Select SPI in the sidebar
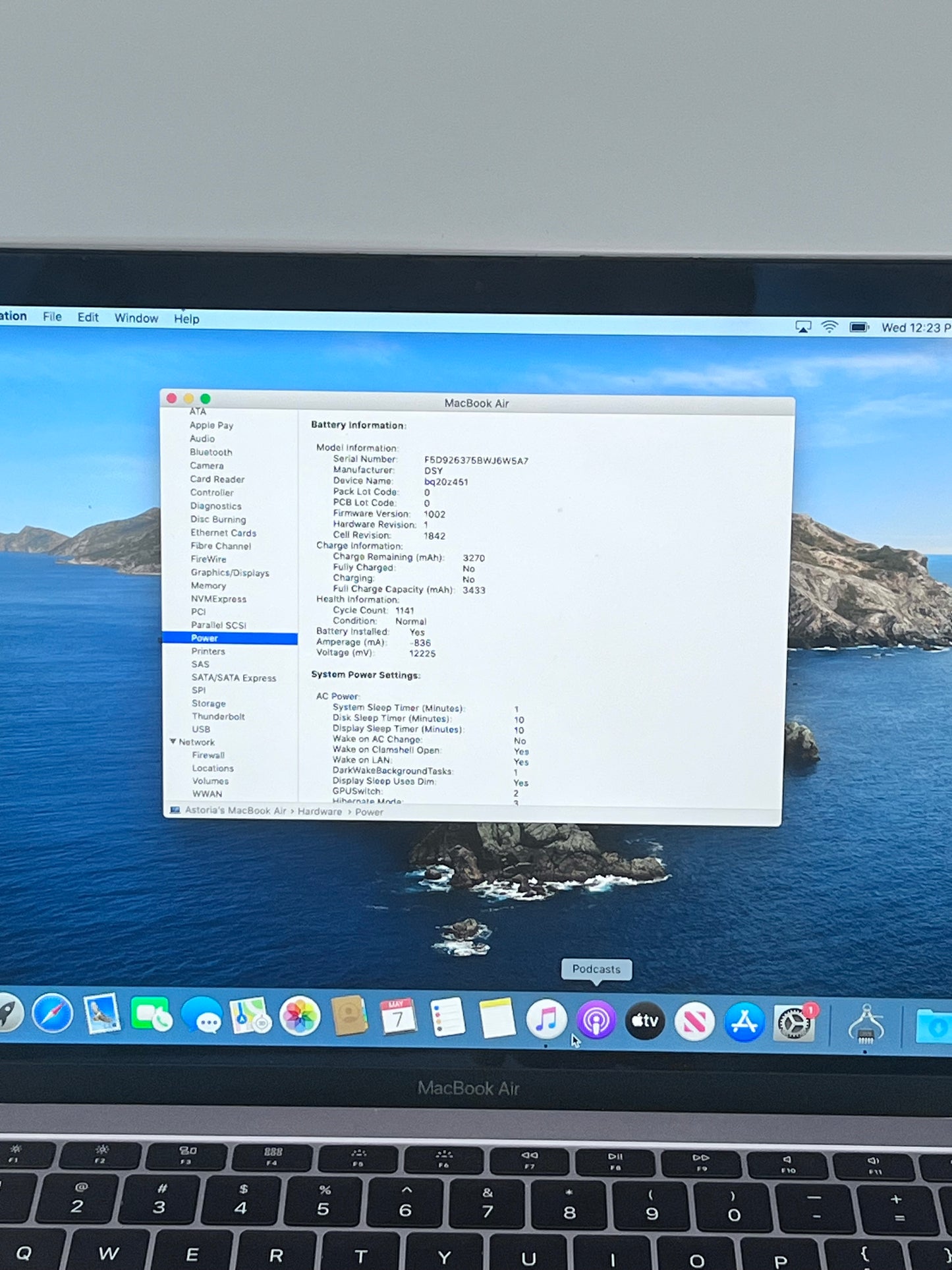The height and width of the screenshot is (1270, 952). pyautogui.click(x=198, y=690)
